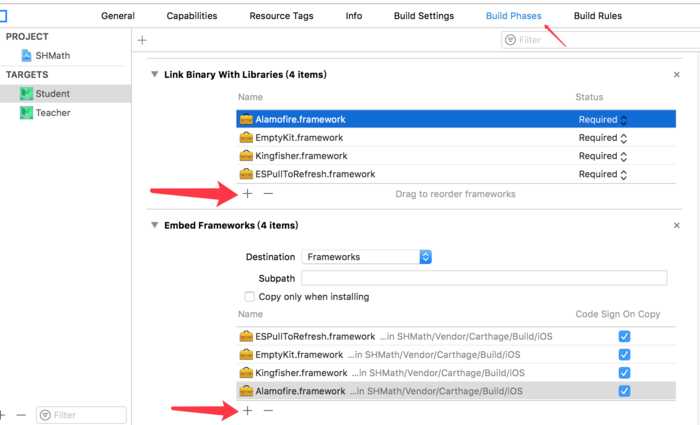The height and width of the screenshot is (425, 700).
Task: Remove selected embedded framework with minus
Action: tap(268, 411)
